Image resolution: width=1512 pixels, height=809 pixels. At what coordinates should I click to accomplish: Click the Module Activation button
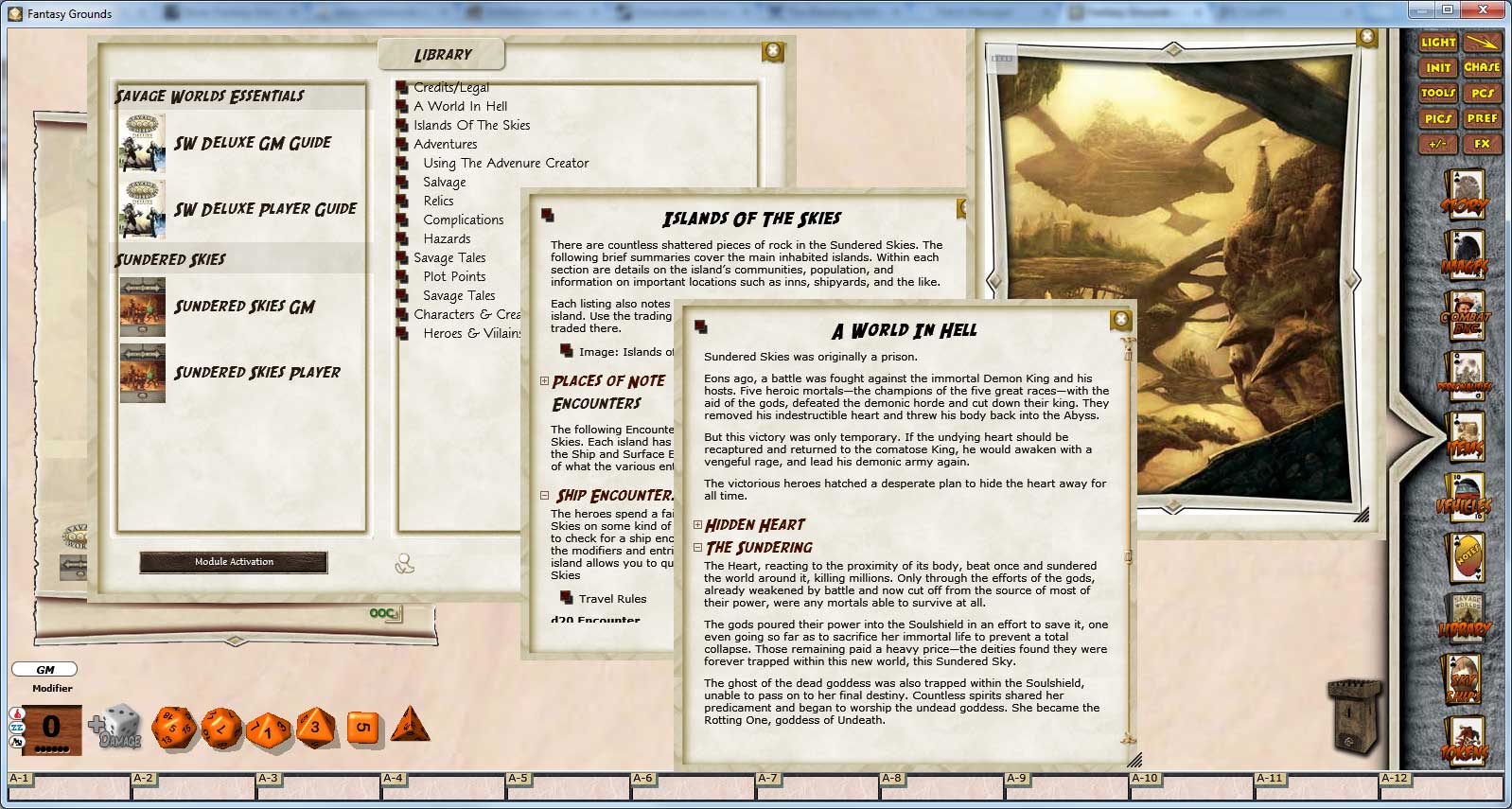234,562
